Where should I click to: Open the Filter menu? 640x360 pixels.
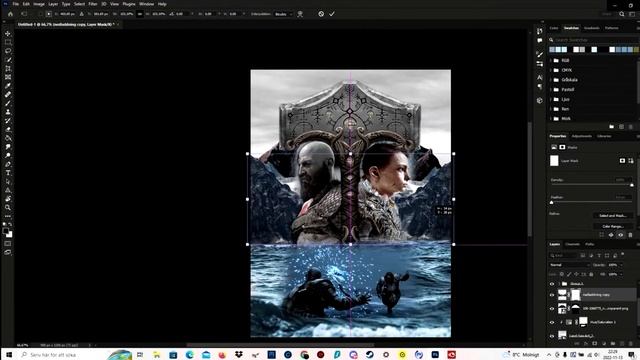click(x=93, y=4)
